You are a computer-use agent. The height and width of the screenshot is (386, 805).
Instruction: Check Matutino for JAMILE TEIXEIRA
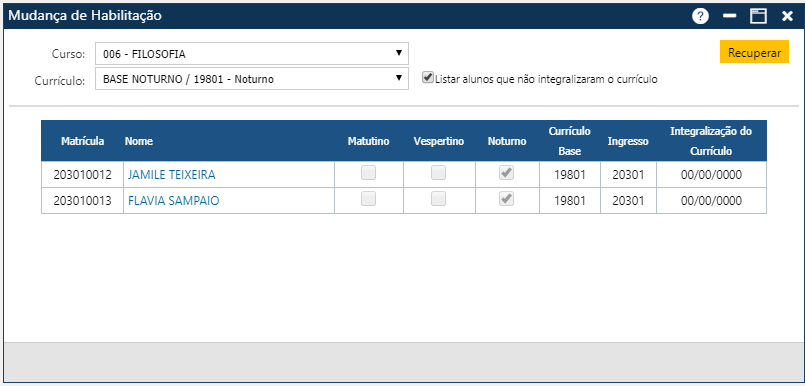(368, 173)
